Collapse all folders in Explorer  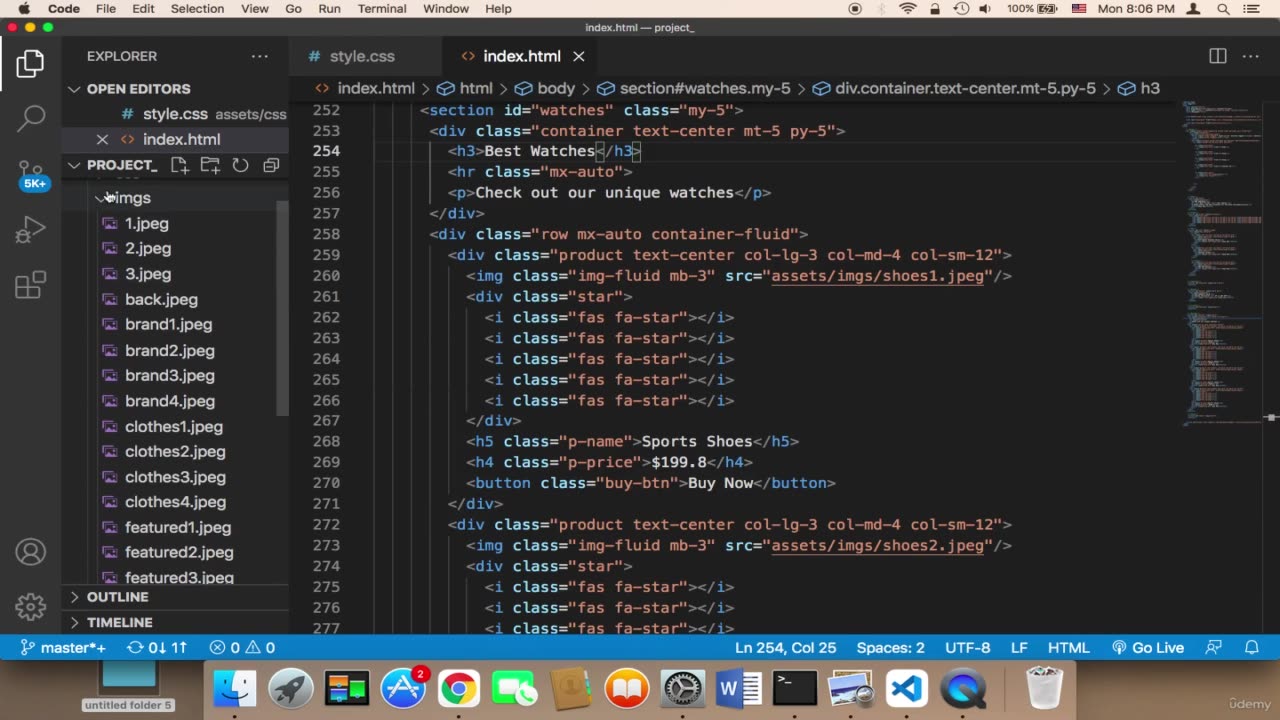(271, 165)
